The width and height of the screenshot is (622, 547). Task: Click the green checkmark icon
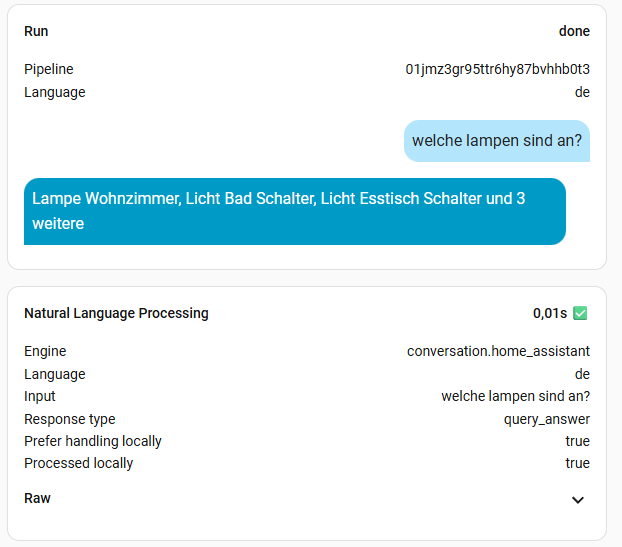pyautogui.click(x=581, y=313)
